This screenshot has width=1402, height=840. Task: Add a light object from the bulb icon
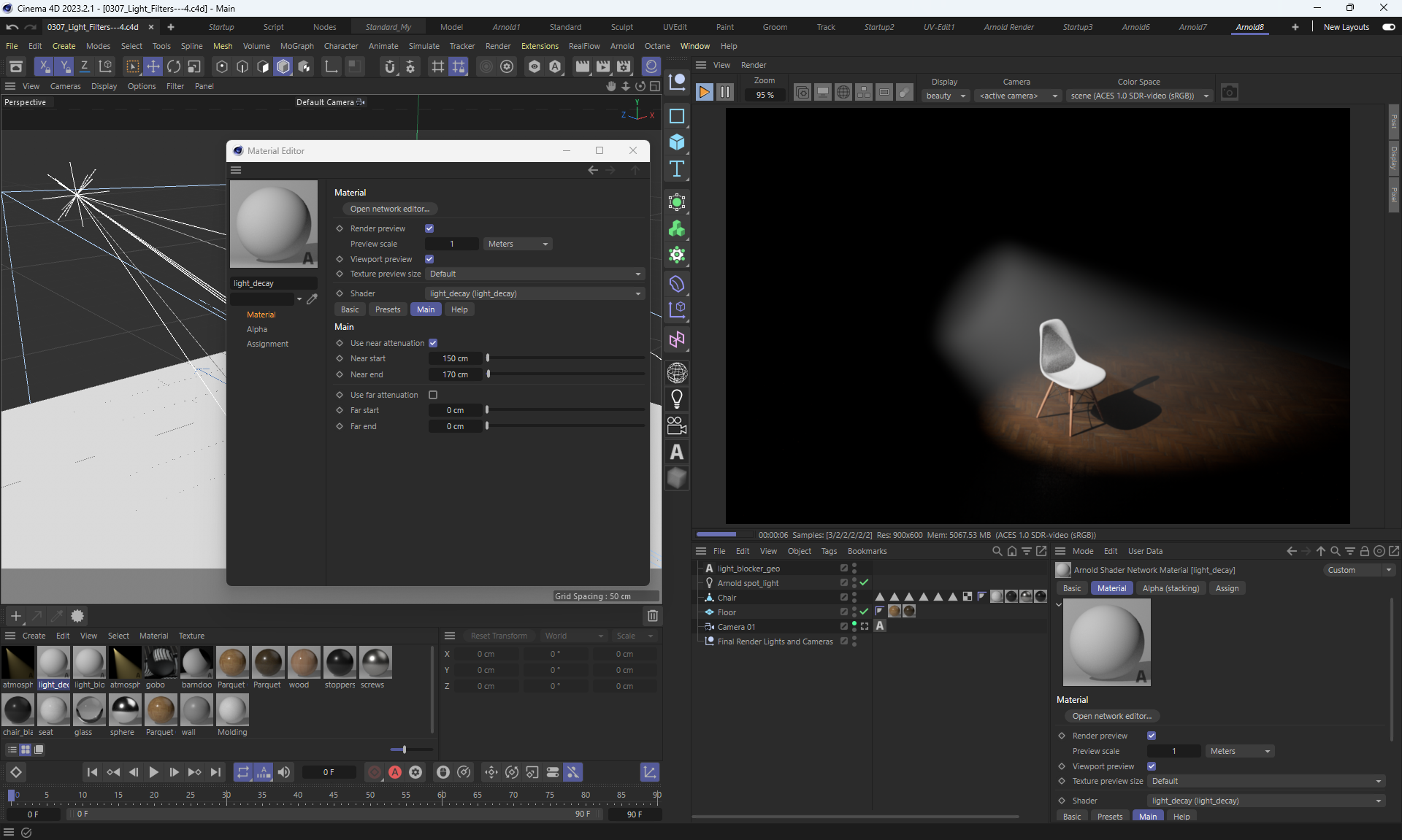click(677, 398)
